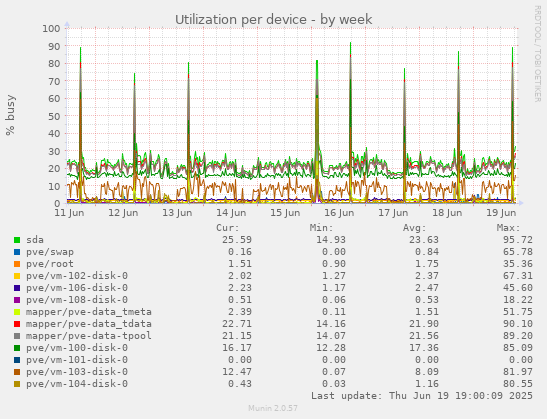Screen dimensions: 547x419
Task: Click pve/root max value 35.36
Action: 518,264
